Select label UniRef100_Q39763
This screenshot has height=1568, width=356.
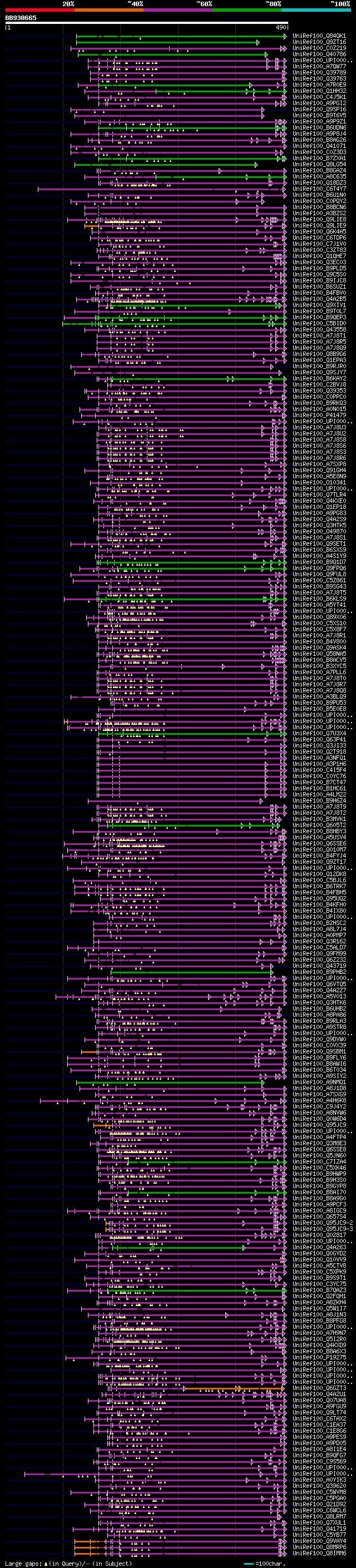tap(319, 78)
